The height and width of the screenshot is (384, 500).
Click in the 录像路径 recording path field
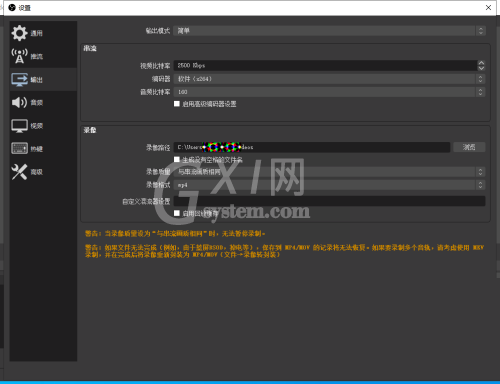[312, 147]
